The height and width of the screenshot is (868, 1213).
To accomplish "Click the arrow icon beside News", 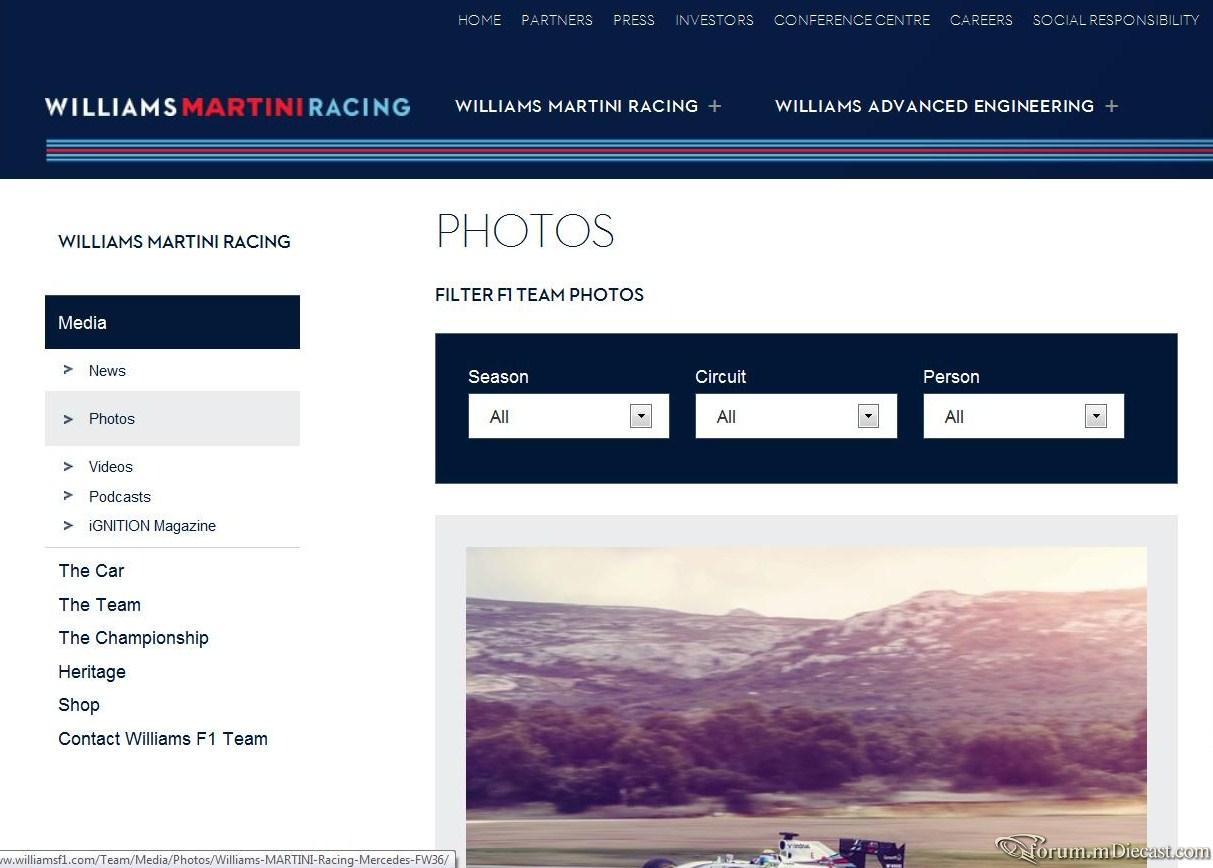I will click(x=68, y=370).
